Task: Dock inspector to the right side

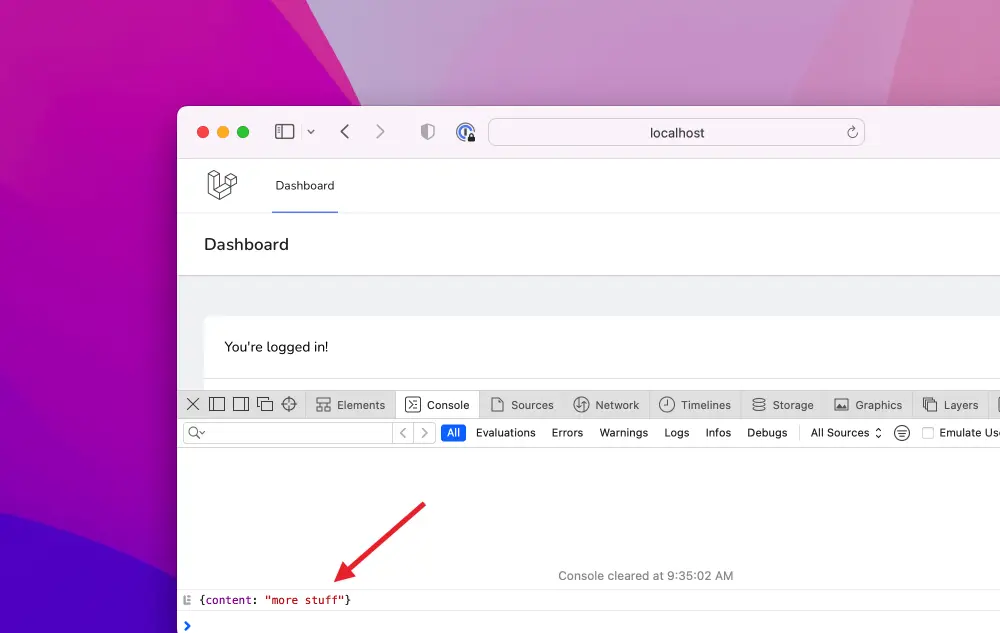Action: coord(241,404)
